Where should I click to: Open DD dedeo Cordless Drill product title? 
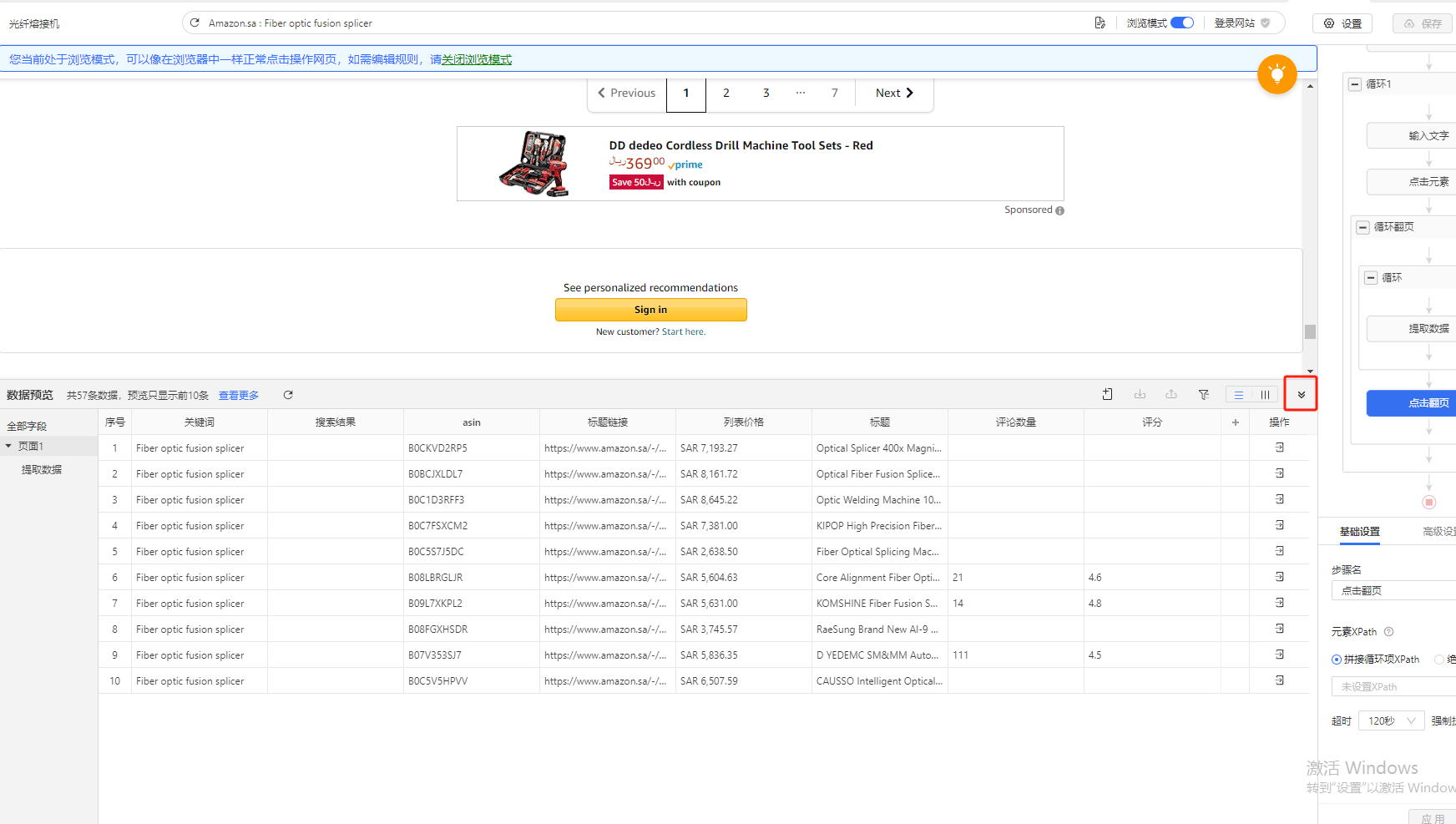[741, 145]
